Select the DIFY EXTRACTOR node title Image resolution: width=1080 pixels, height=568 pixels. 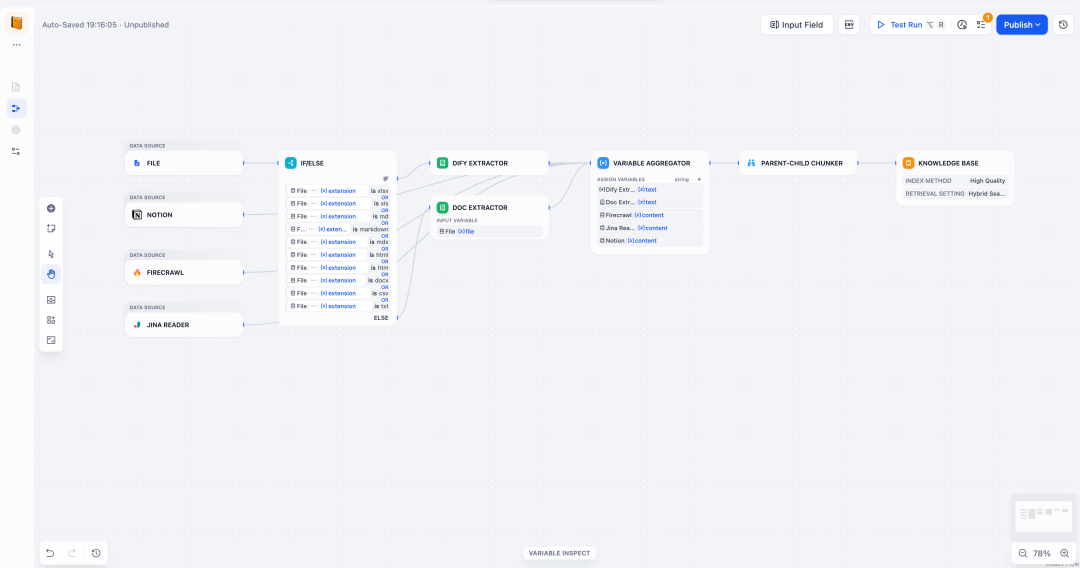click(x=480, y=163)
